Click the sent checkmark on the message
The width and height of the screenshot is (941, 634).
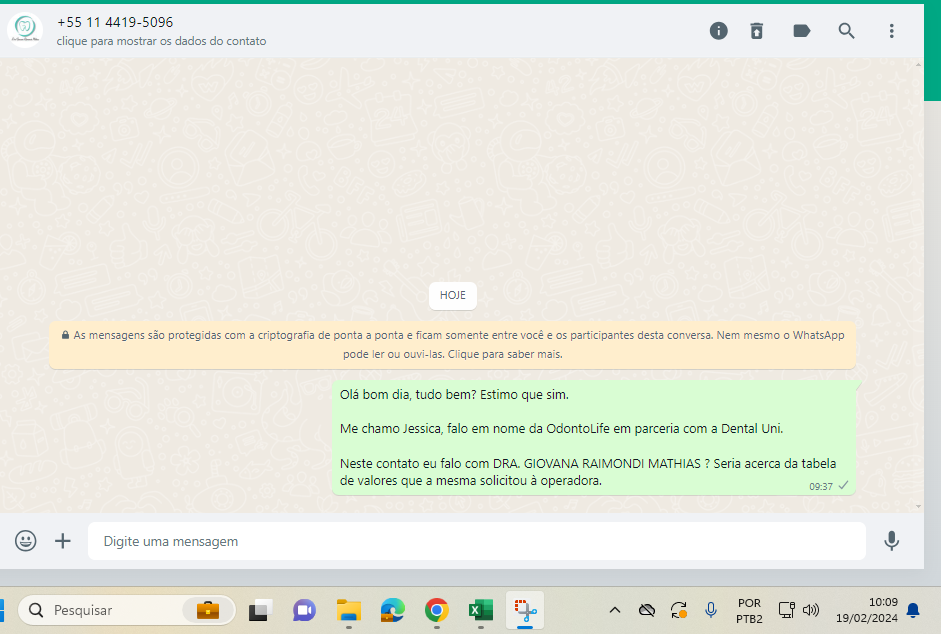(843, 485)
